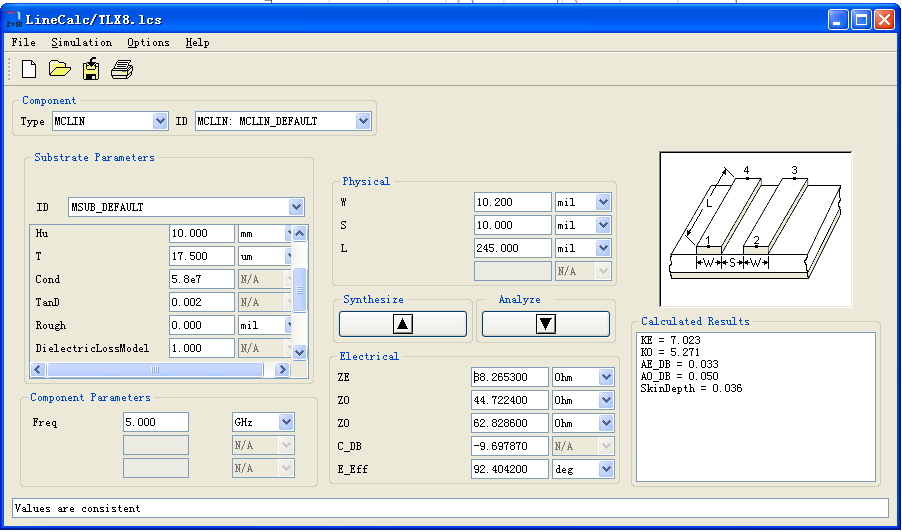Click the Values are consistent status text

point(77,508)
